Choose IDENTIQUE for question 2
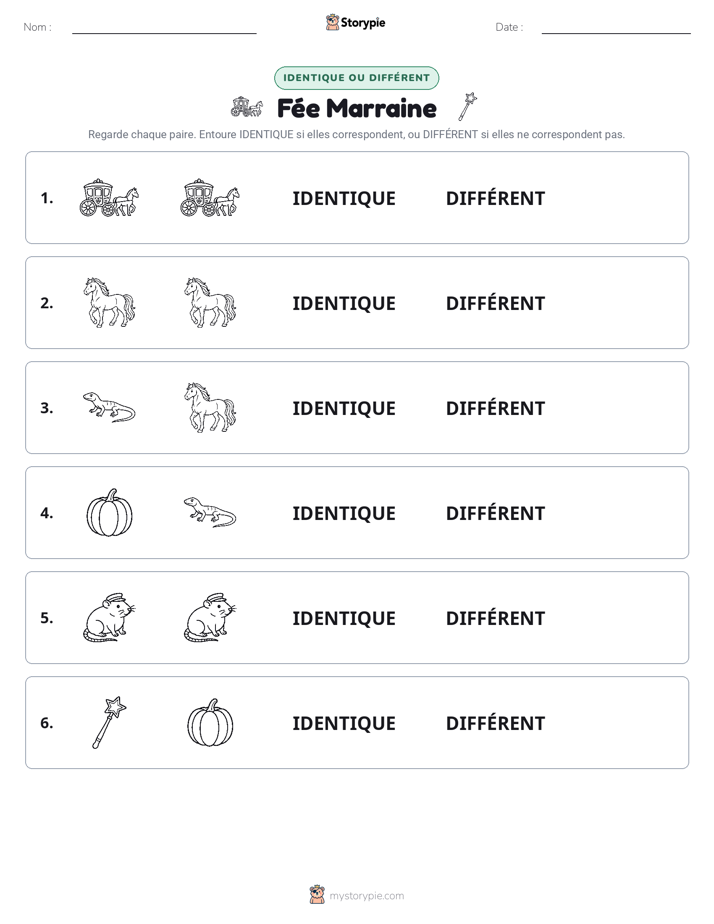 click(x=344, y=303)
